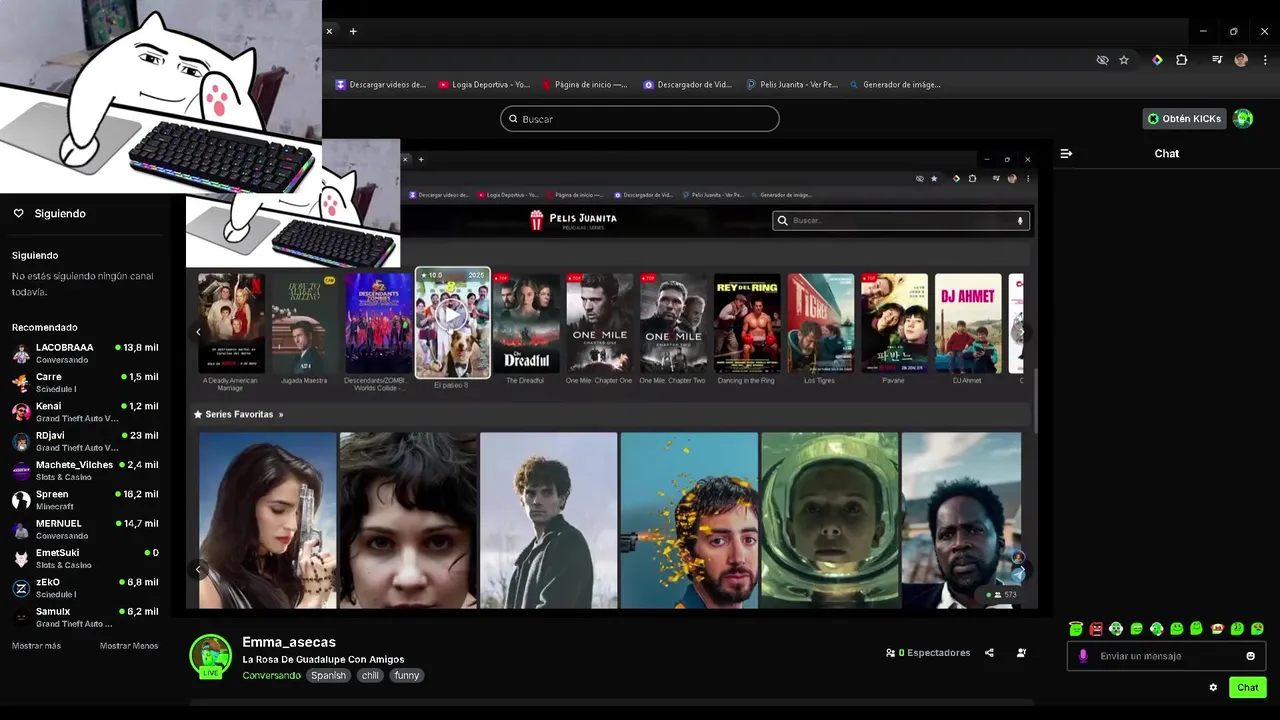The image size is (1280, 720).
Task: Click the heart icon beside Siguiendo
Action: click(x=18, y=213)
